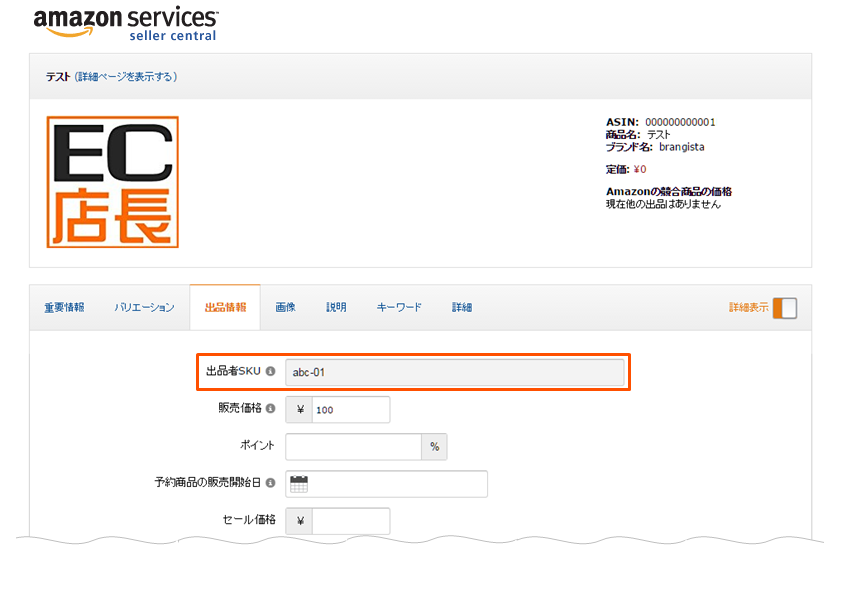Open the 画像 tab
Image resolution: width=862 pixels, height=597 pixels.
point(285,307)
